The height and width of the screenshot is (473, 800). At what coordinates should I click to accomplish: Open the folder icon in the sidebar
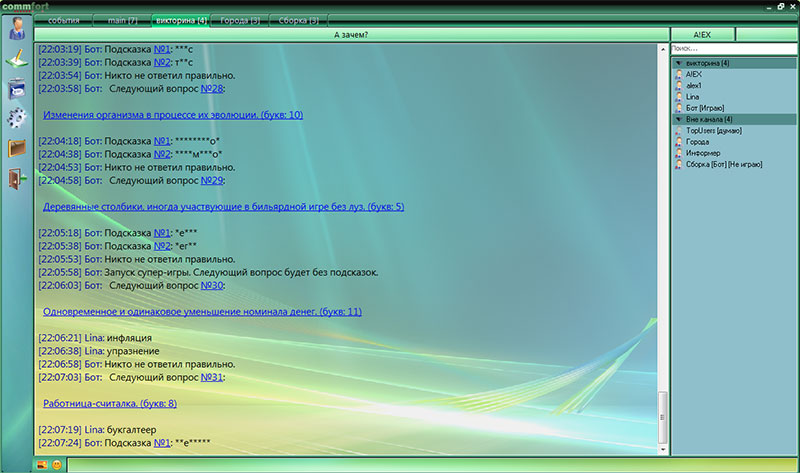17,149
